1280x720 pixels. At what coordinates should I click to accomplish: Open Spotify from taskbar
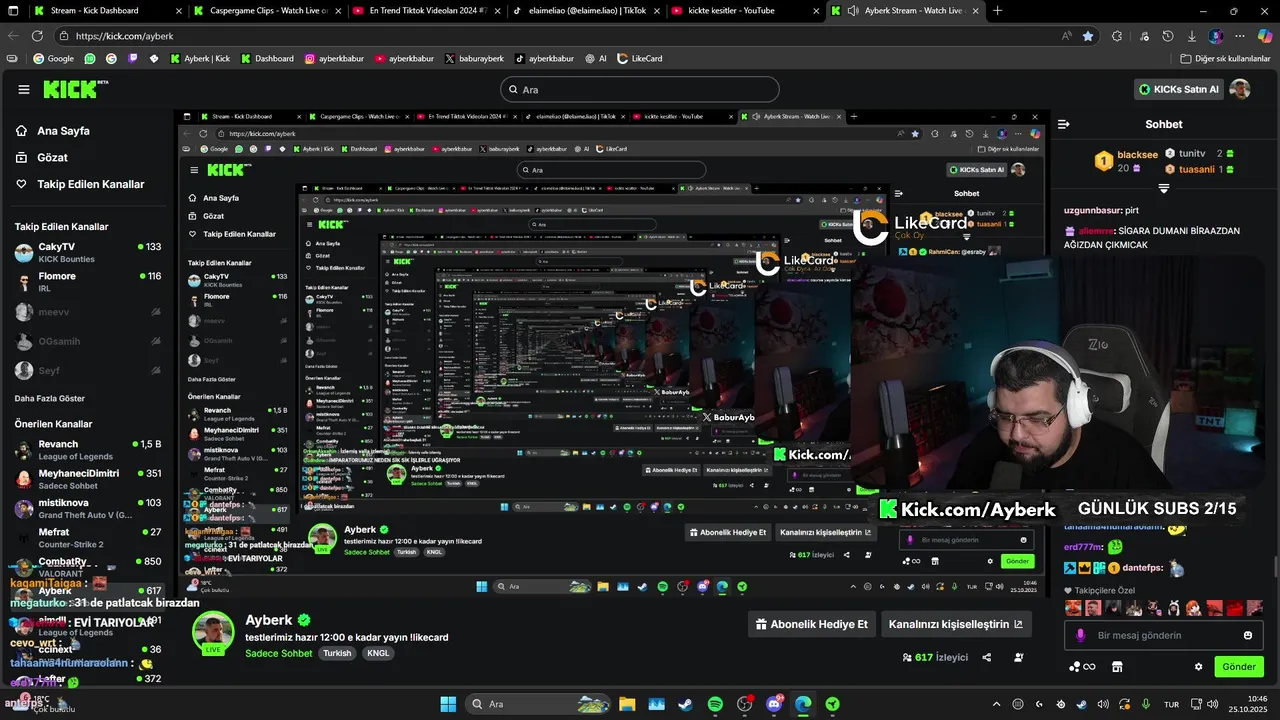[x=715, y=704]
